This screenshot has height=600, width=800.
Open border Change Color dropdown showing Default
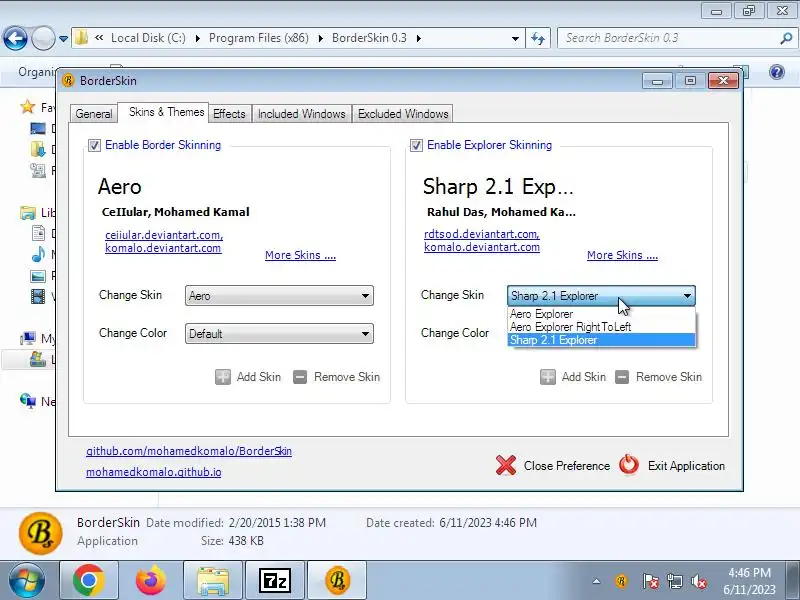pyautogui.click(x=279, y=334)
